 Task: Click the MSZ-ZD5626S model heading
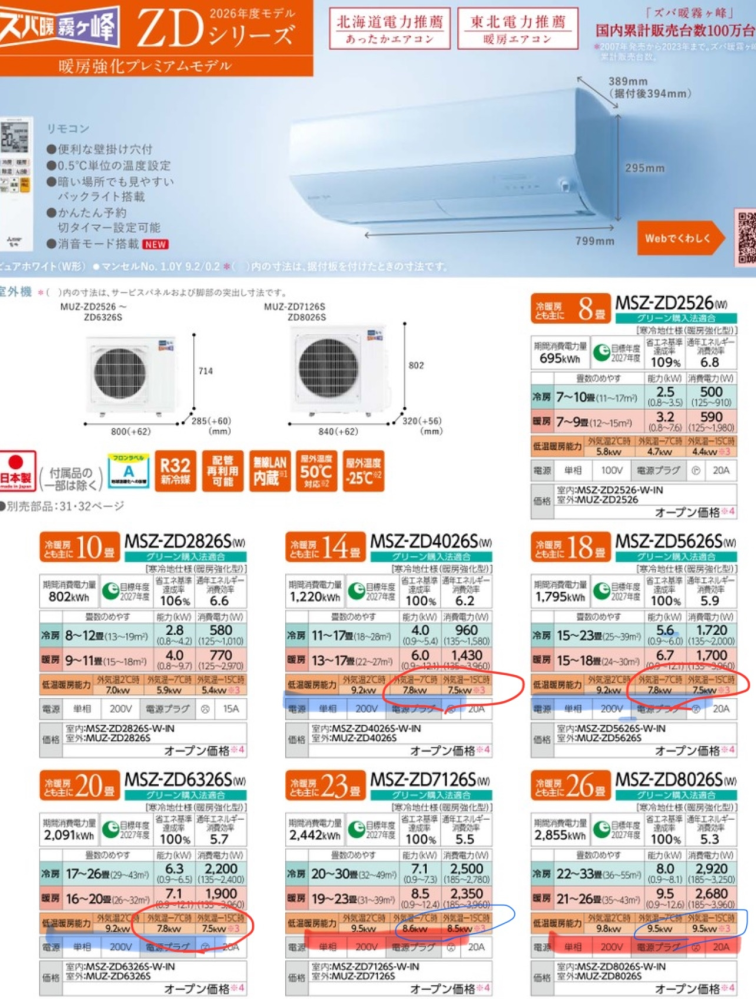[x=675, y=542]
